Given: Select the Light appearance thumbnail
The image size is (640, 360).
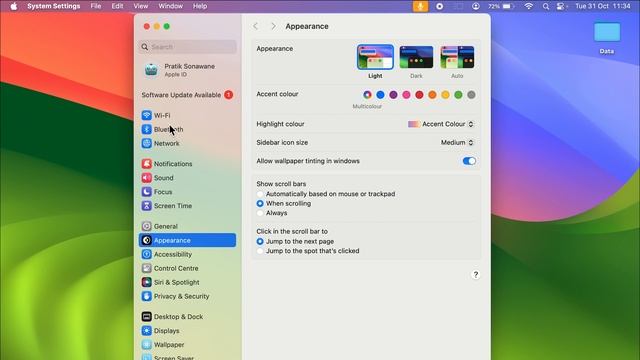Looking at the screenshot, I should (375, 57).
